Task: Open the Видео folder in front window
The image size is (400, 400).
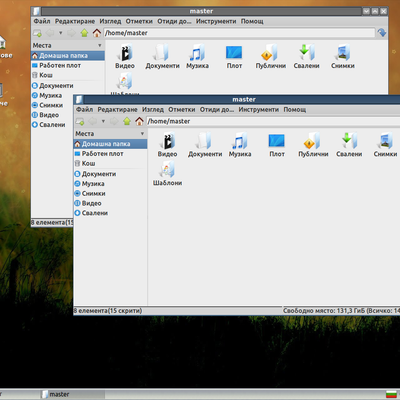Action: tap(167, 144)
